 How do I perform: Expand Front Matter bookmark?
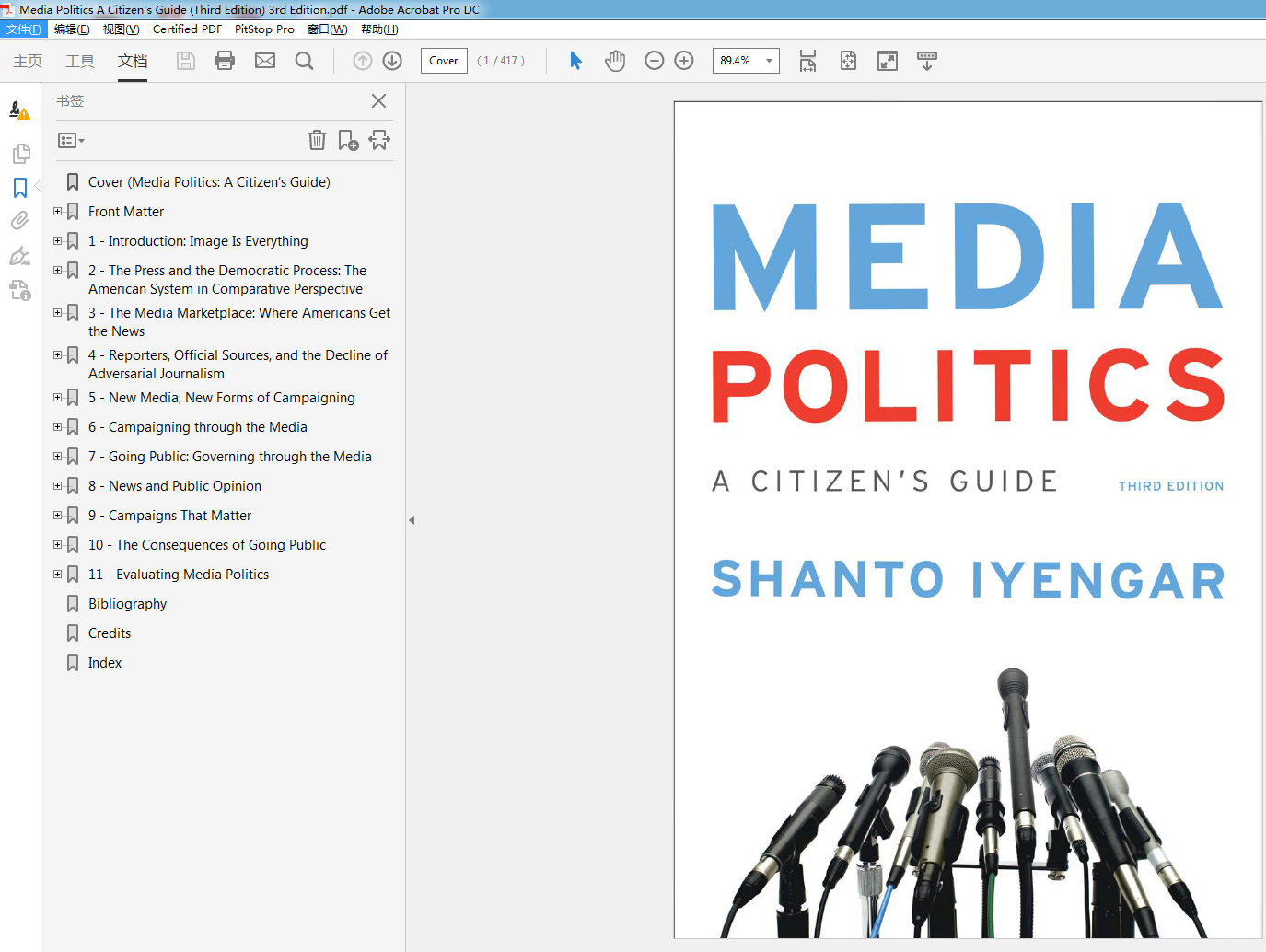coord(57,212)
